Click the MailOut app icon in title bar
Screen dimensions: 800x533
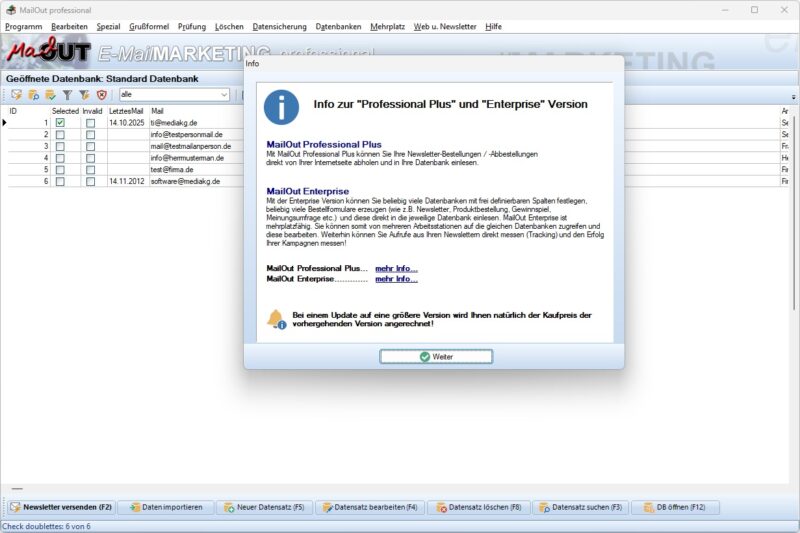(11, 10)
